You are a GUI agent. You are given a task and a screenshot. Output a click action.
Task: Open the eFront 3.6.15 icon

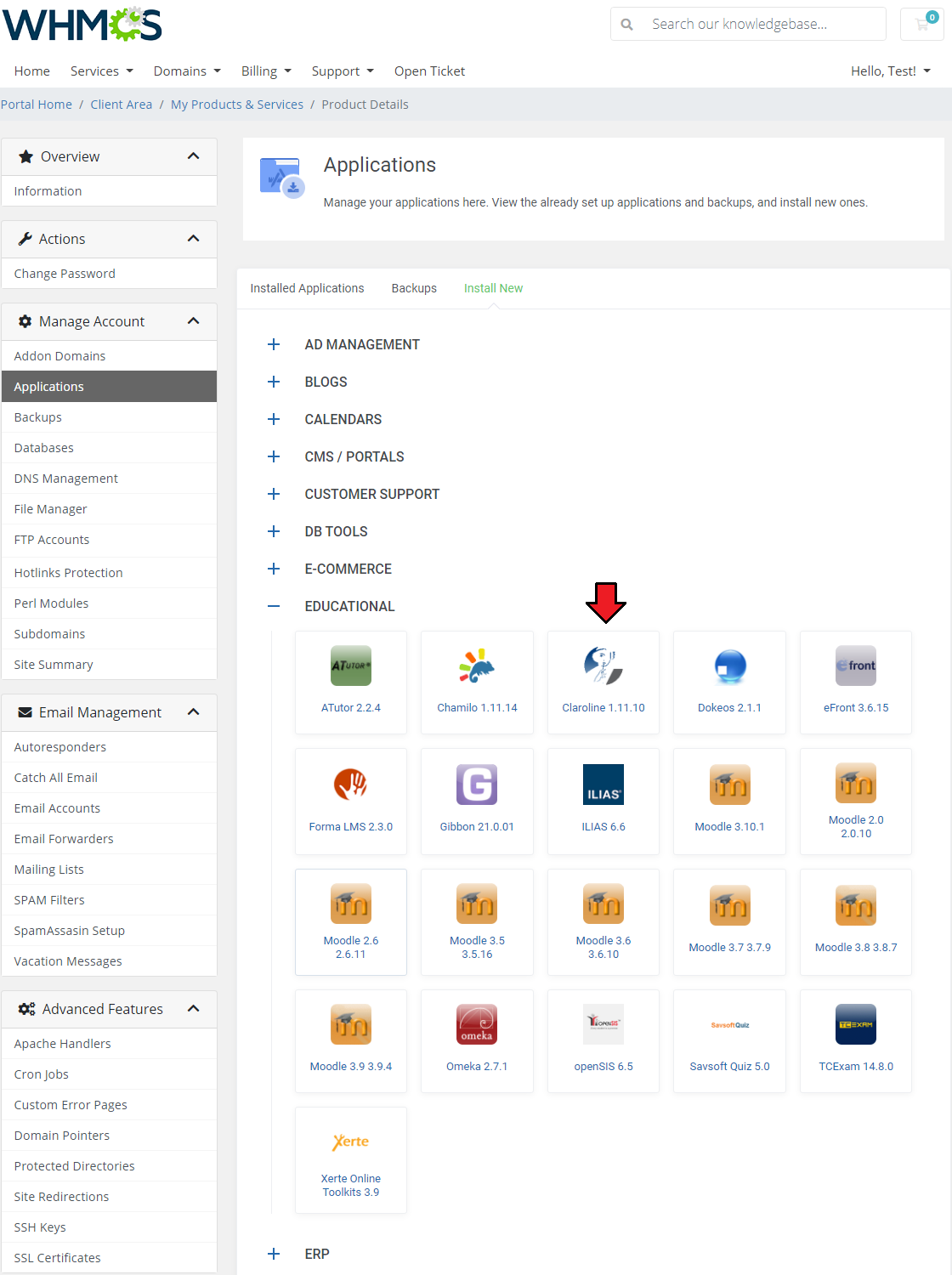coord(856,666)
